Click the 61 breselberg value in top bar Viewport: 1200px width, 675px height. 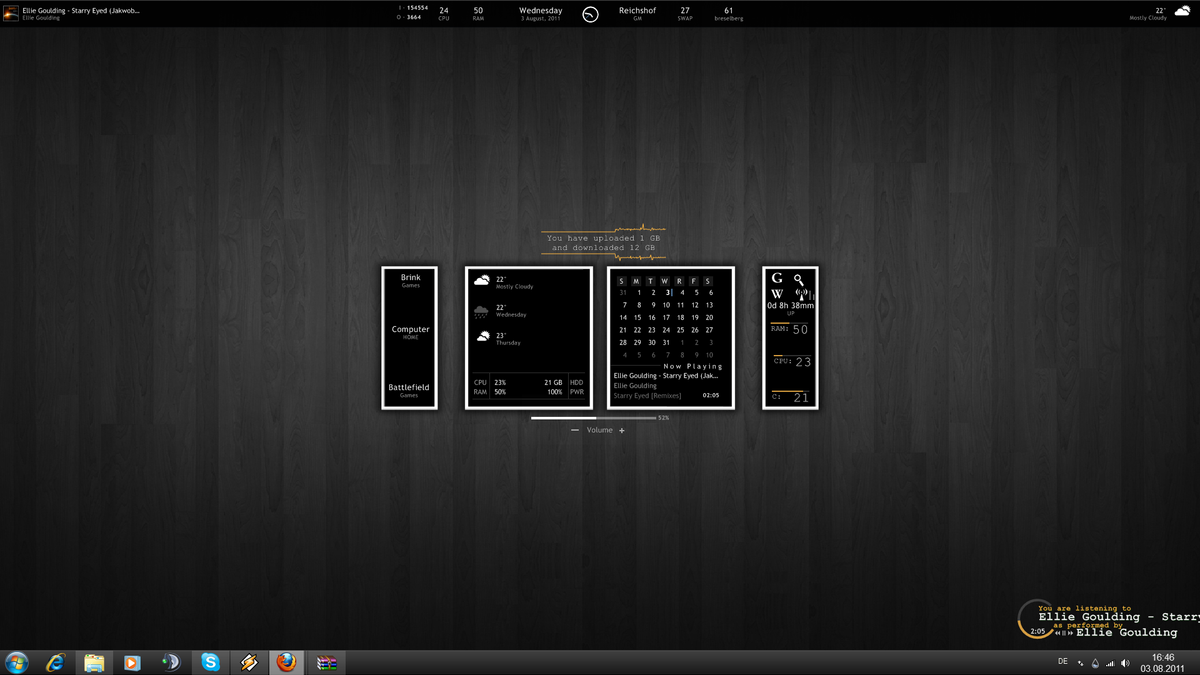tap(728, 13)
